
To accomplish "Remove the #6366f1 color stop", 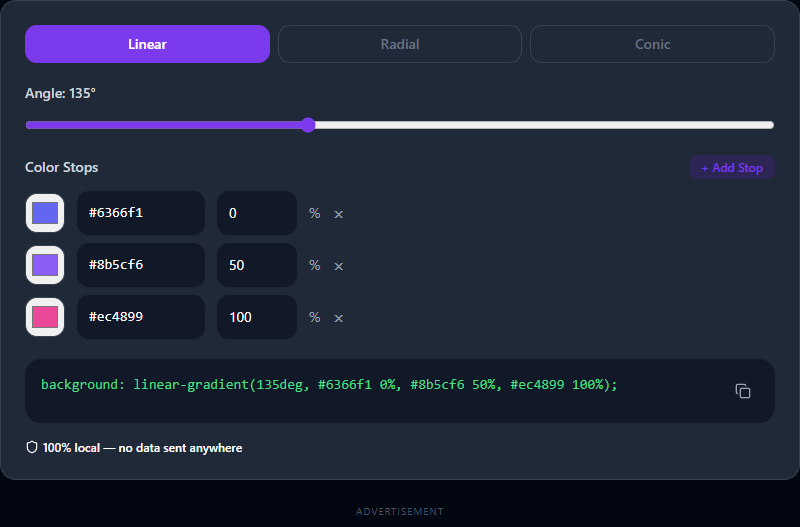I will click(x=338, y=214).
